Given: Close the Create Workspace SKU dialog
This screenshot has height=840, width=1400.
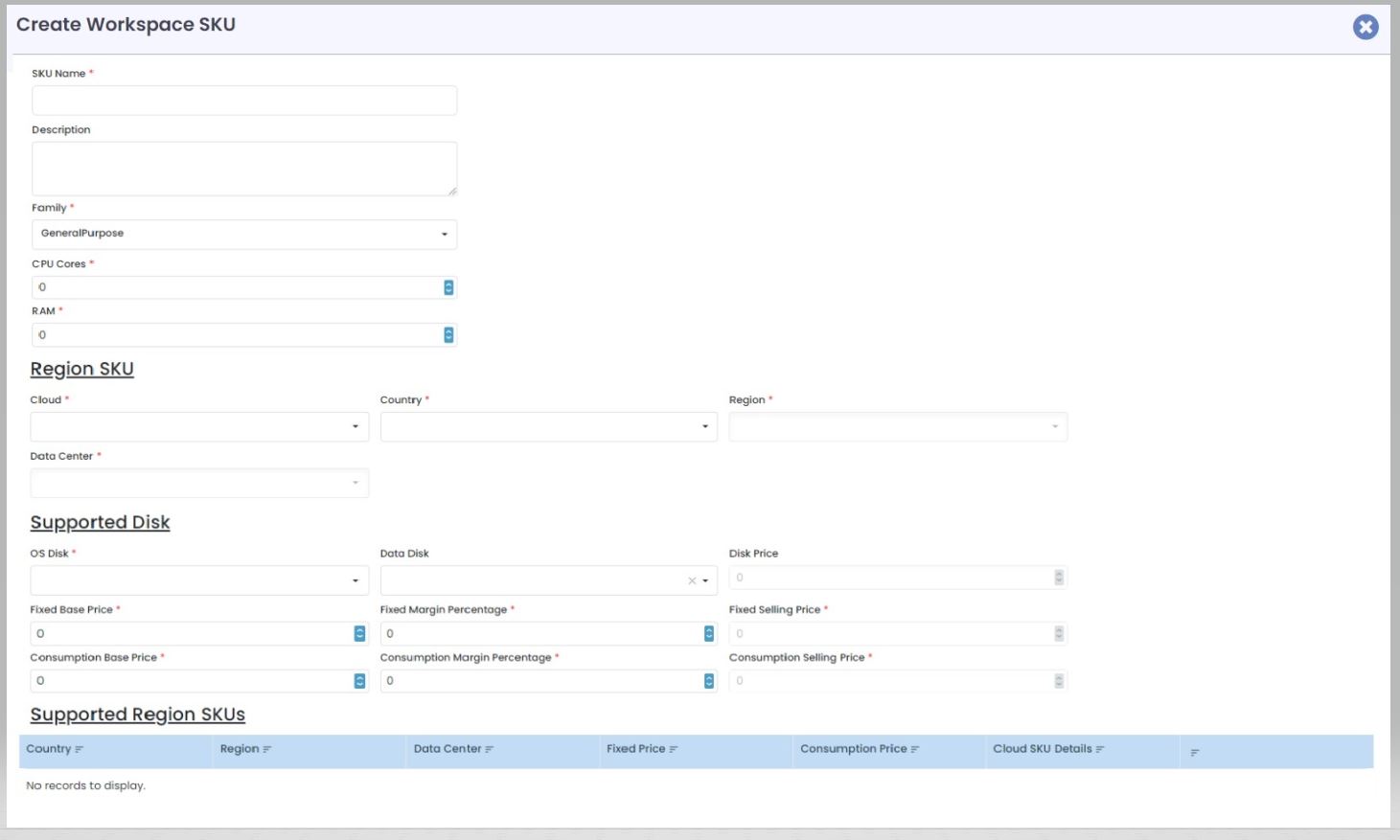Looking at the screenshot, I should point(1366,27).
